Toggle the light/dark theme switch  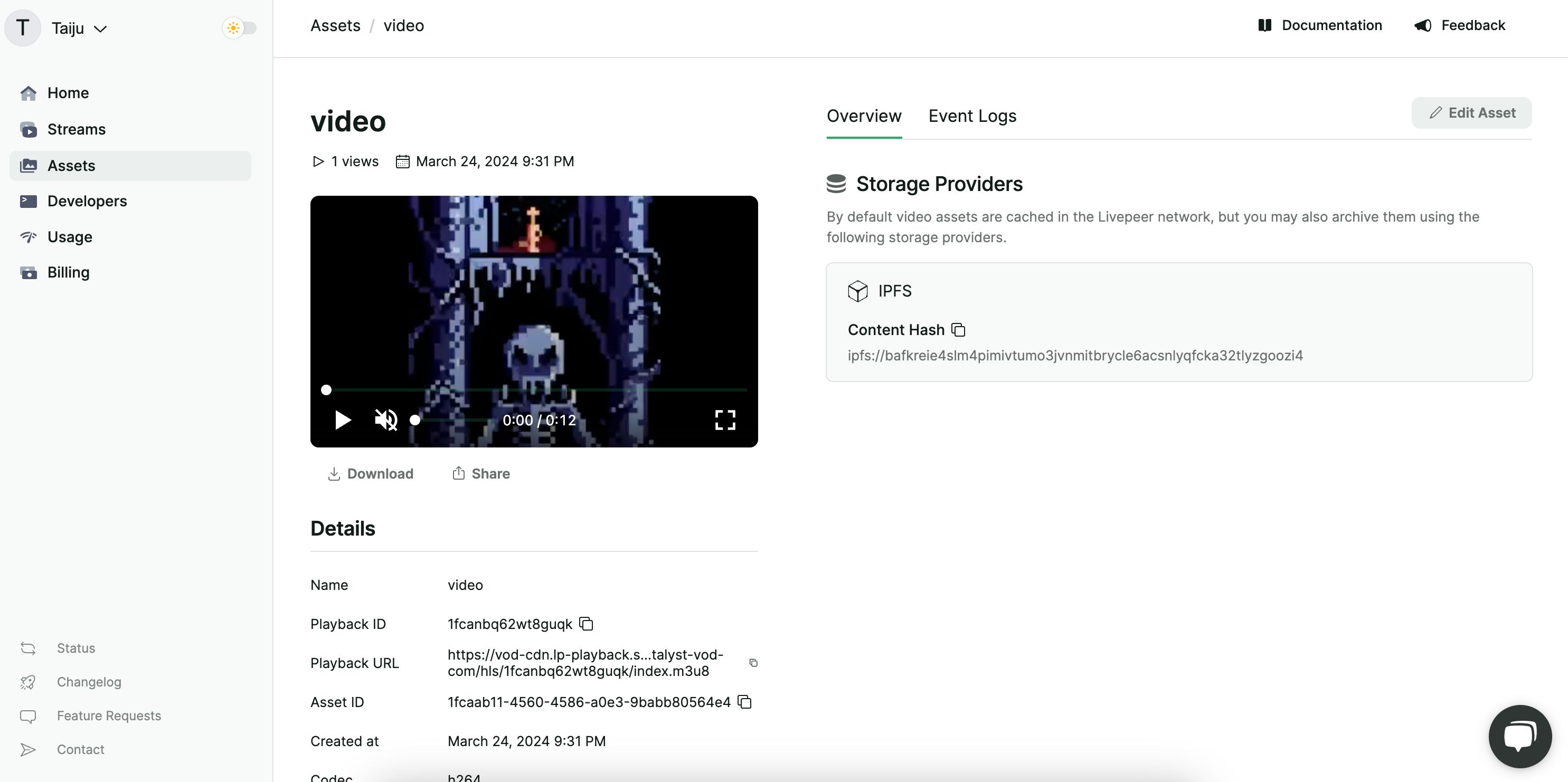[x=240, y=28]
